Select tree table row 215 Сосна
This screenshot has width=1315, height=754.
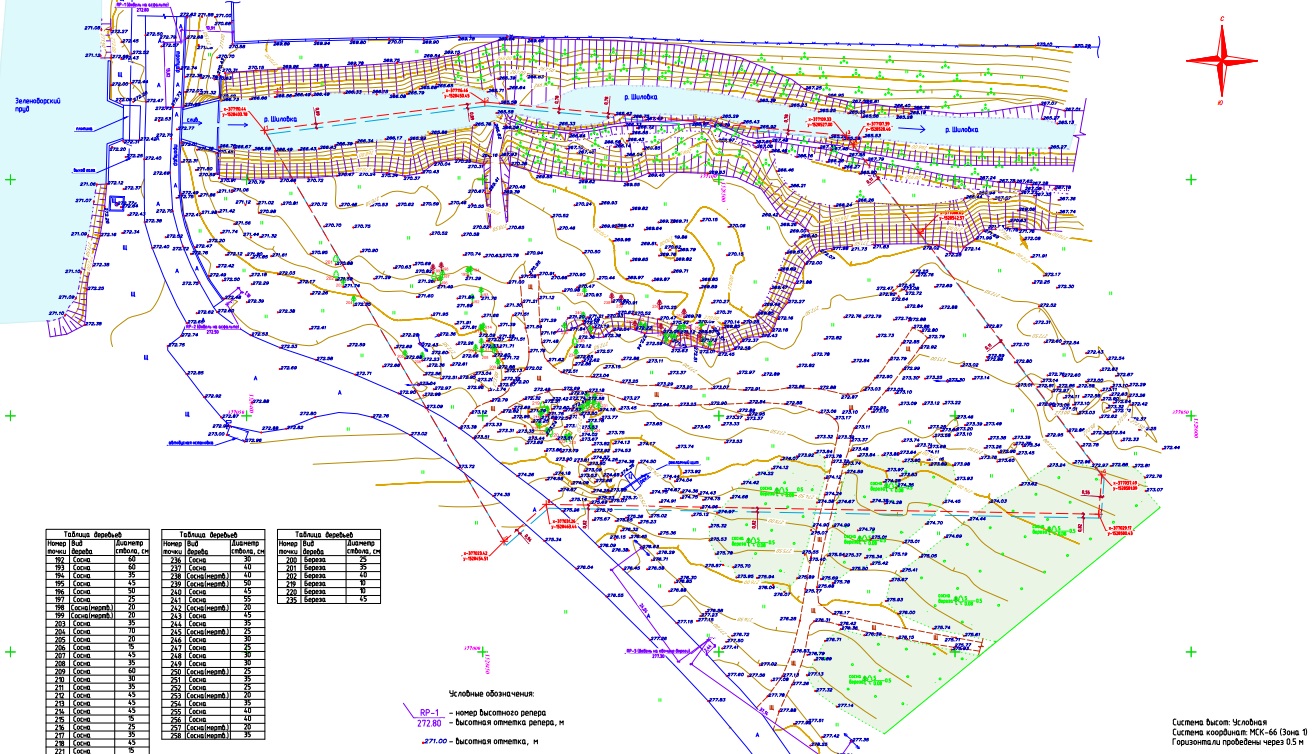(98, 719)
